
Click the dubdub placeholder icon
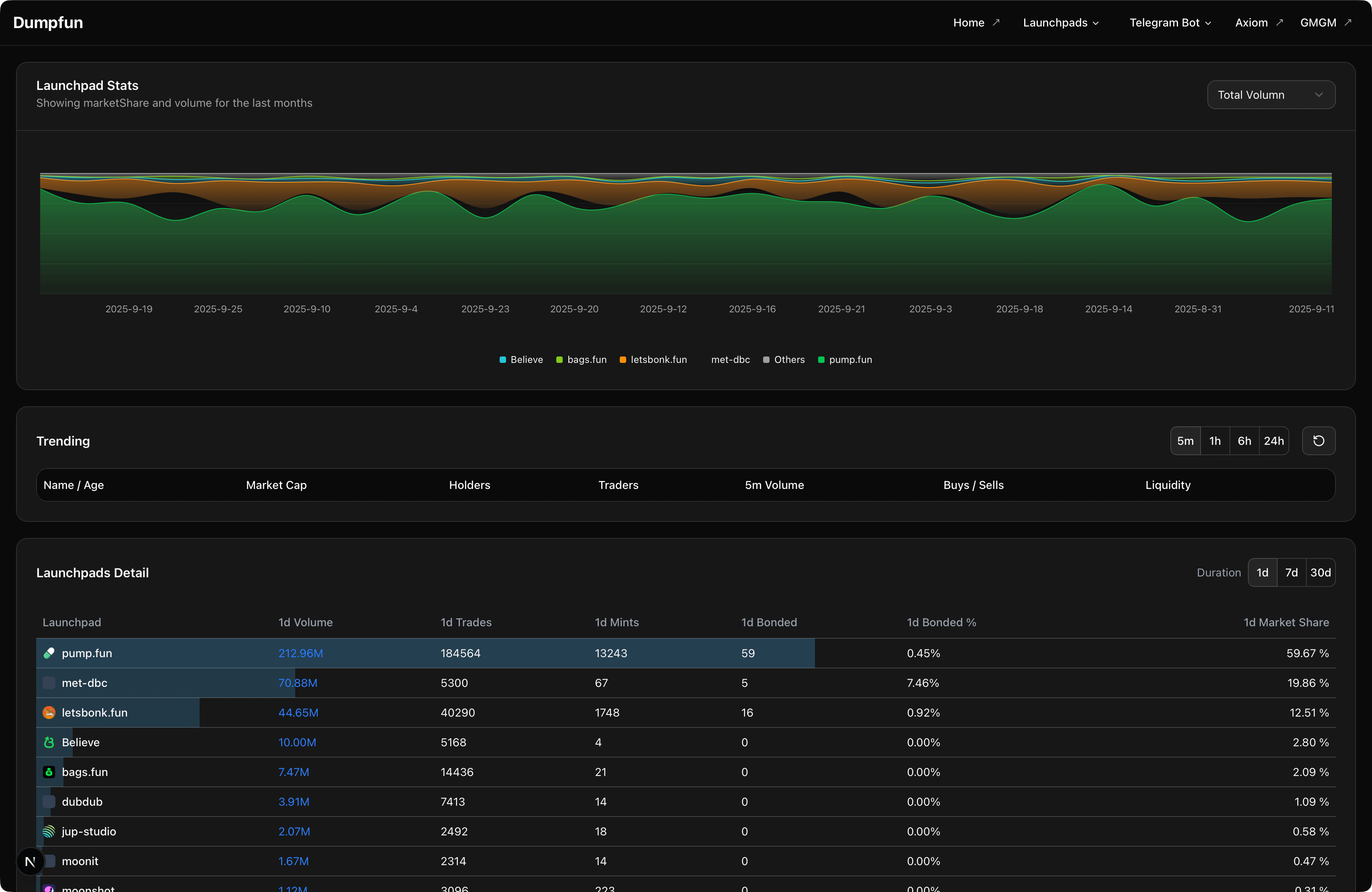(49, 802)
